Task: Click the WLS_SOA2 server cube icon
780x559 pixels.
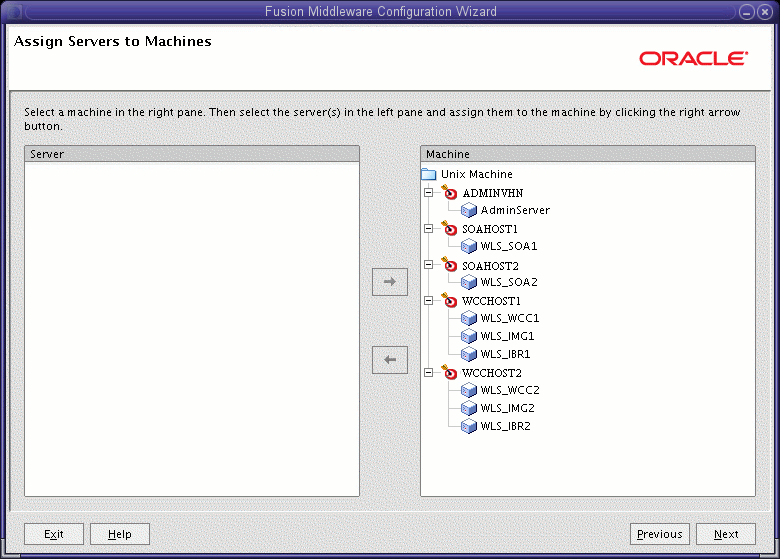Action: coord(469,282)
